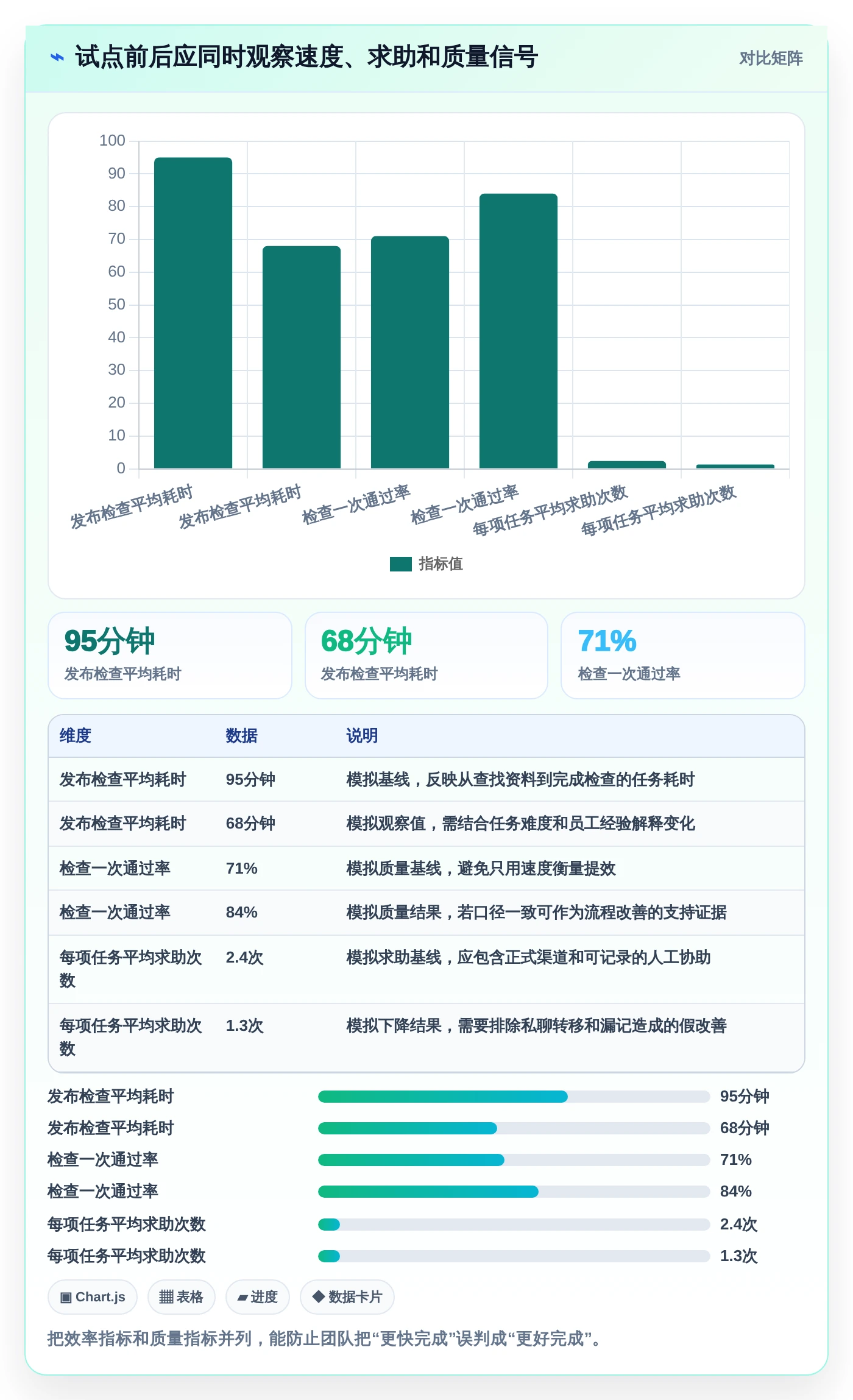Click the chart bar reaching about 68
The height and width of the screenshot is (1400, 853).
[302, 357]
